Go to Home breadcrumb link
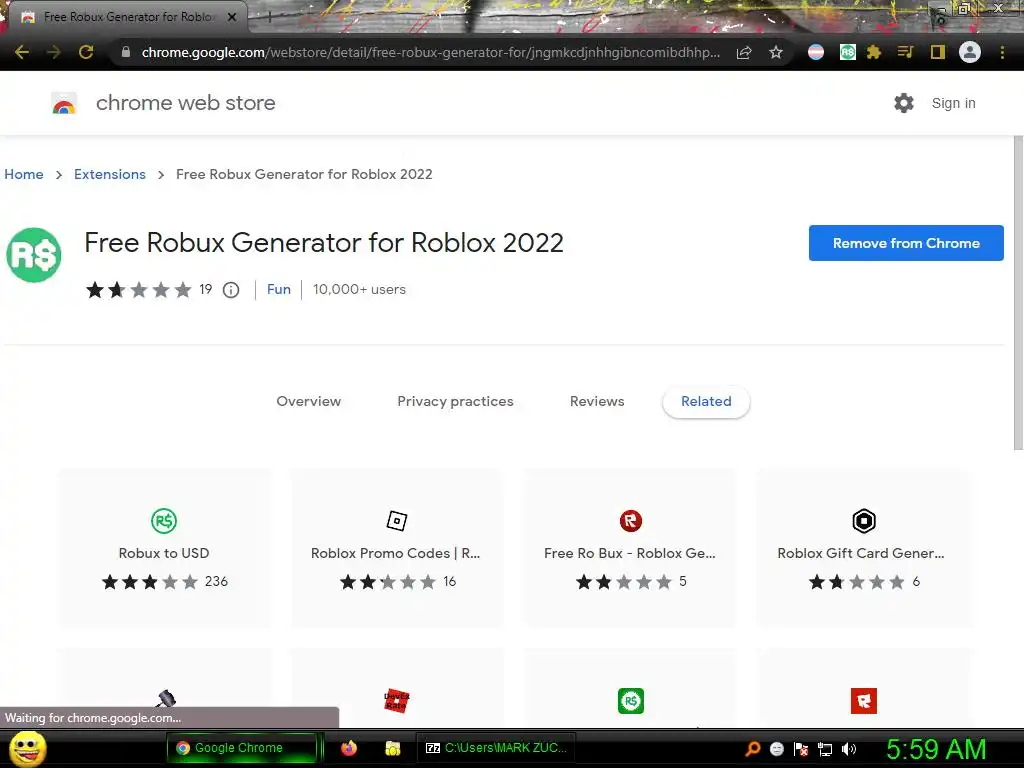Viewport: 1024px width, 768px height. (x=24, y=174)
